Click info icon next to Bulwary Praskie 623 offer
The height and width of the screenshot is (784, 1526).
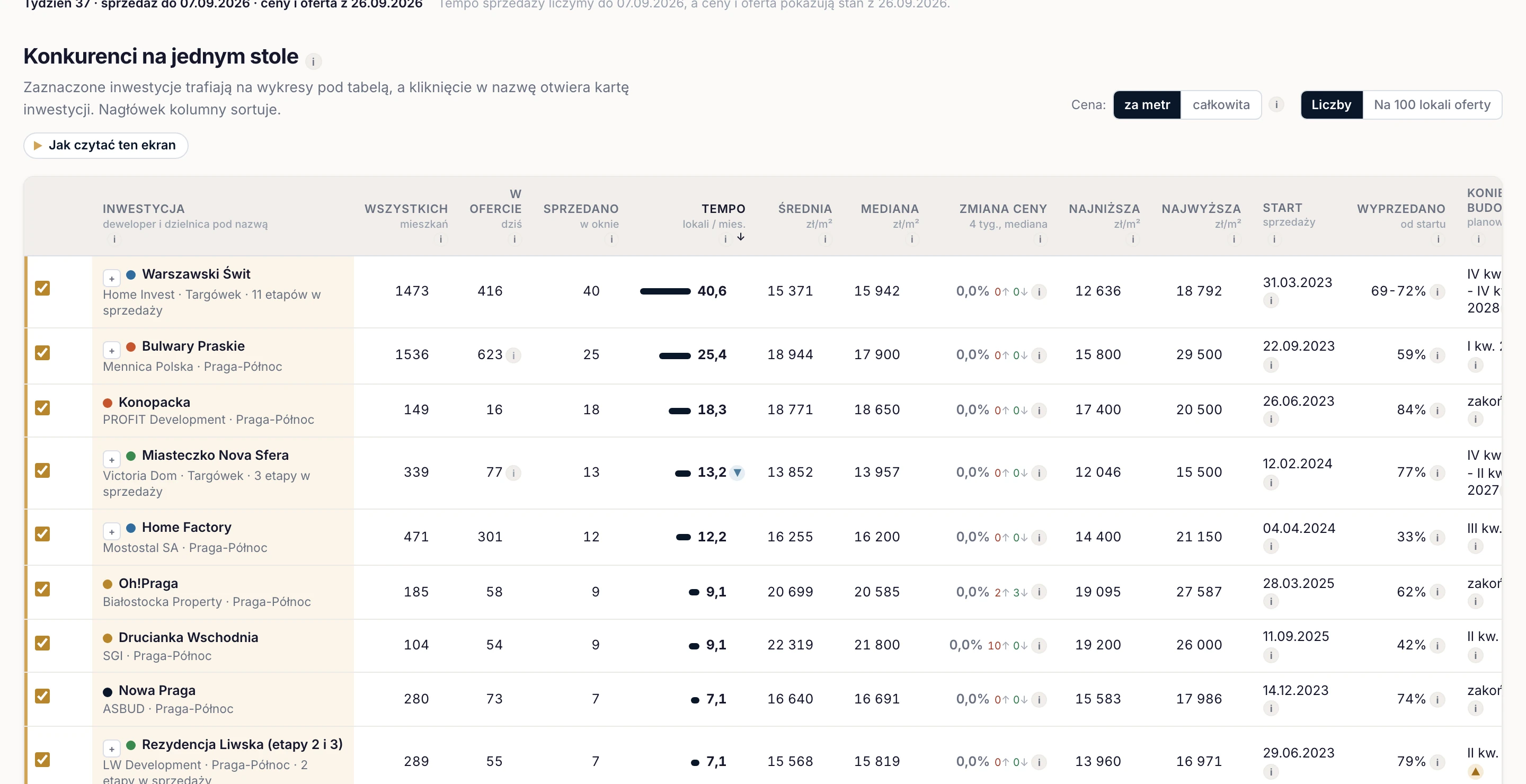pyautogui.click(x=513, y=355)
